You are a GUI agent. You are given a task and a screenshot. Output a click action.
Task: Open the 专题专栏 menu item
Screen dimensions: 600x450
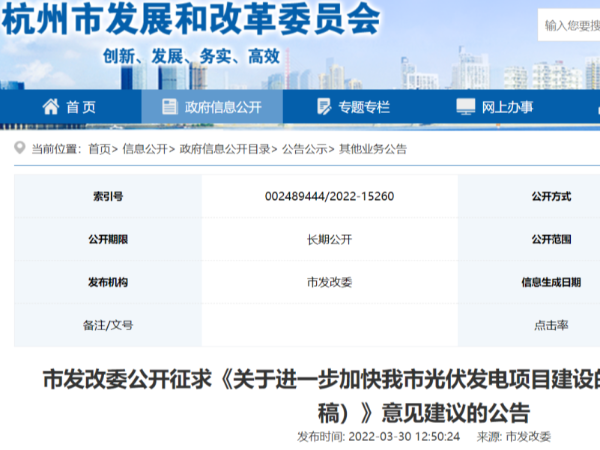[364, 107]
